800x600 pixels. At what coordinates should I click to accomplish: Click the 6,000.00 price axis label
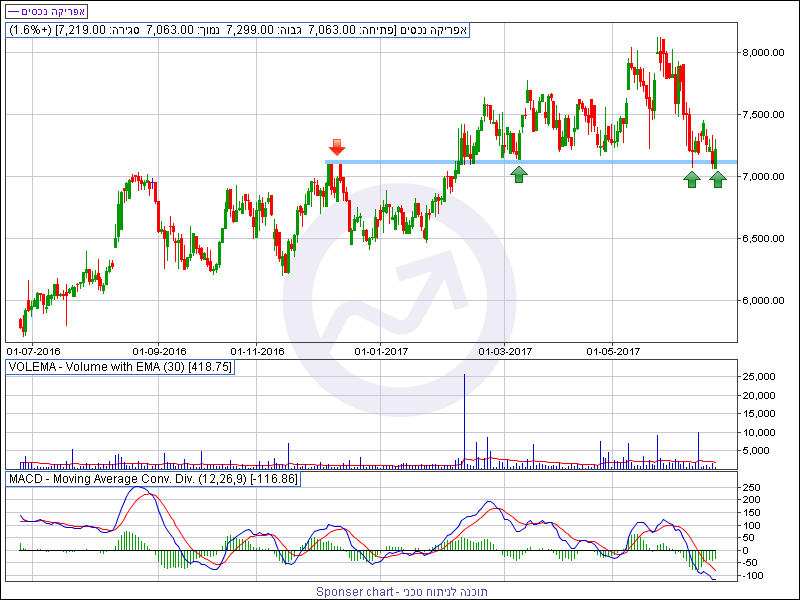coord(763,301)
